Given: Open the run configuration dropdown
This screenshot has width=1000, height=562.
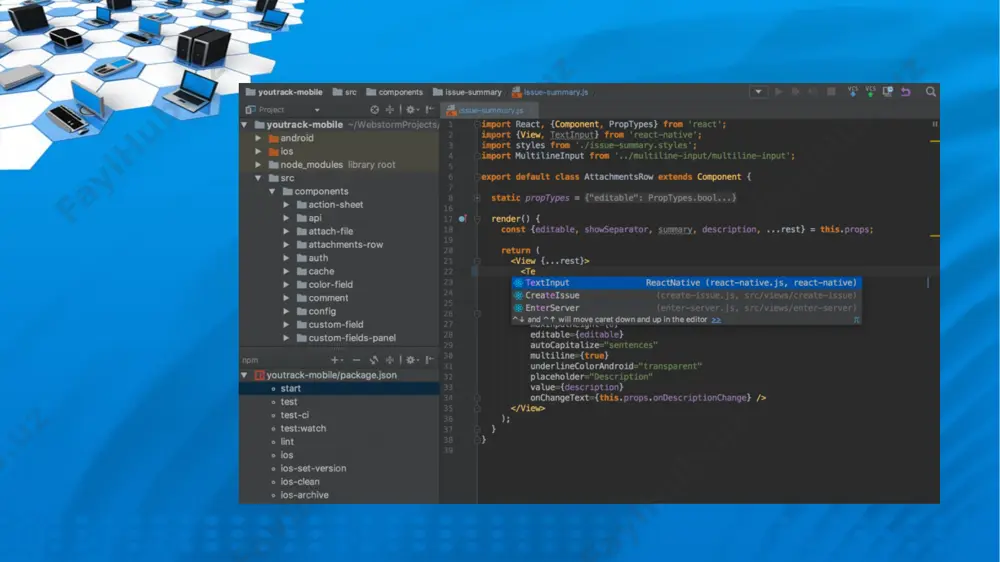Looking at the screenshot, I should [x=758, y=92].
